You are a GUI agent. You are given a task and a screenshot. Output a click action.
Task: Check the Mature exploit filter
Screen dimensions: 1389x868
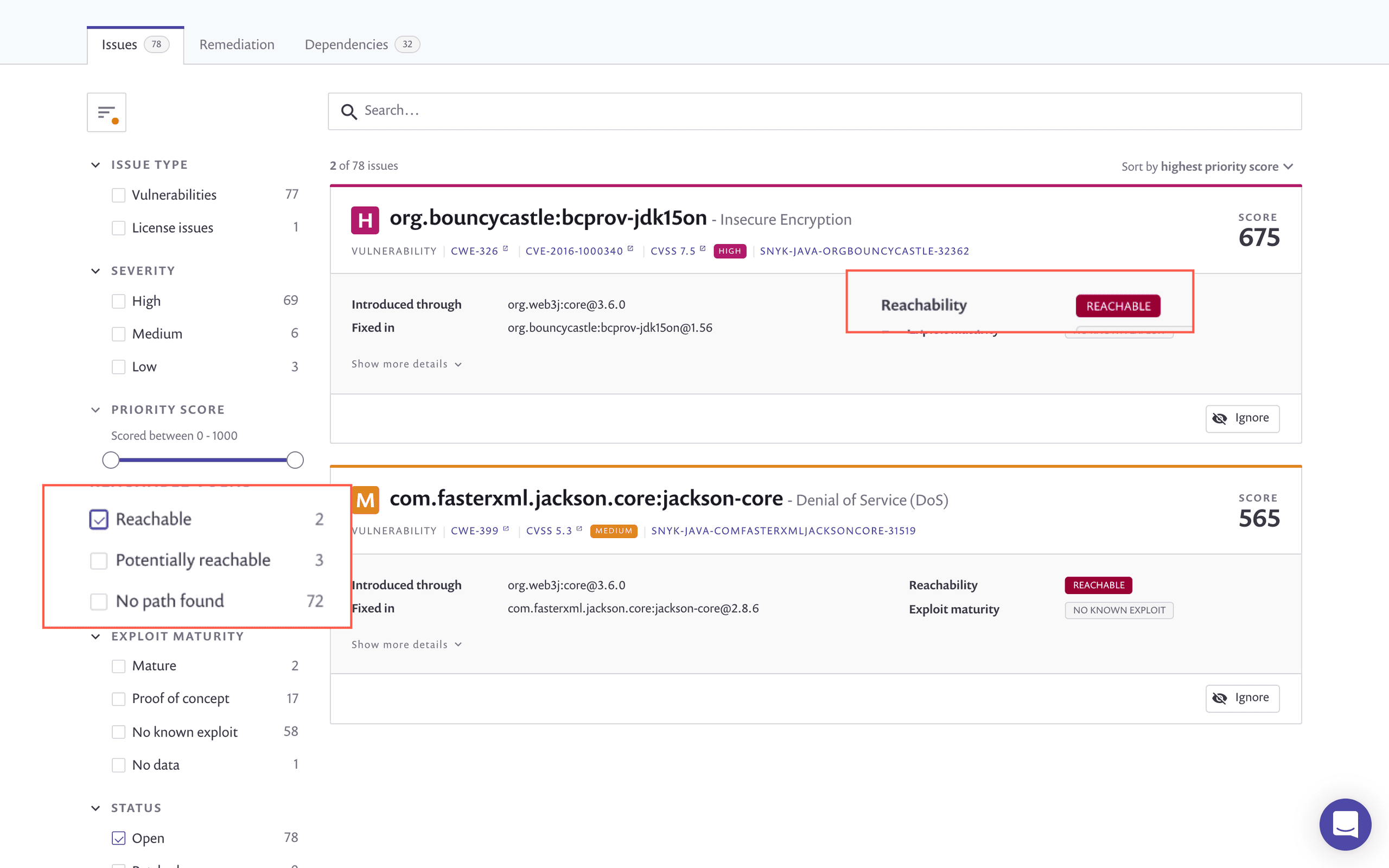(118, 666)
